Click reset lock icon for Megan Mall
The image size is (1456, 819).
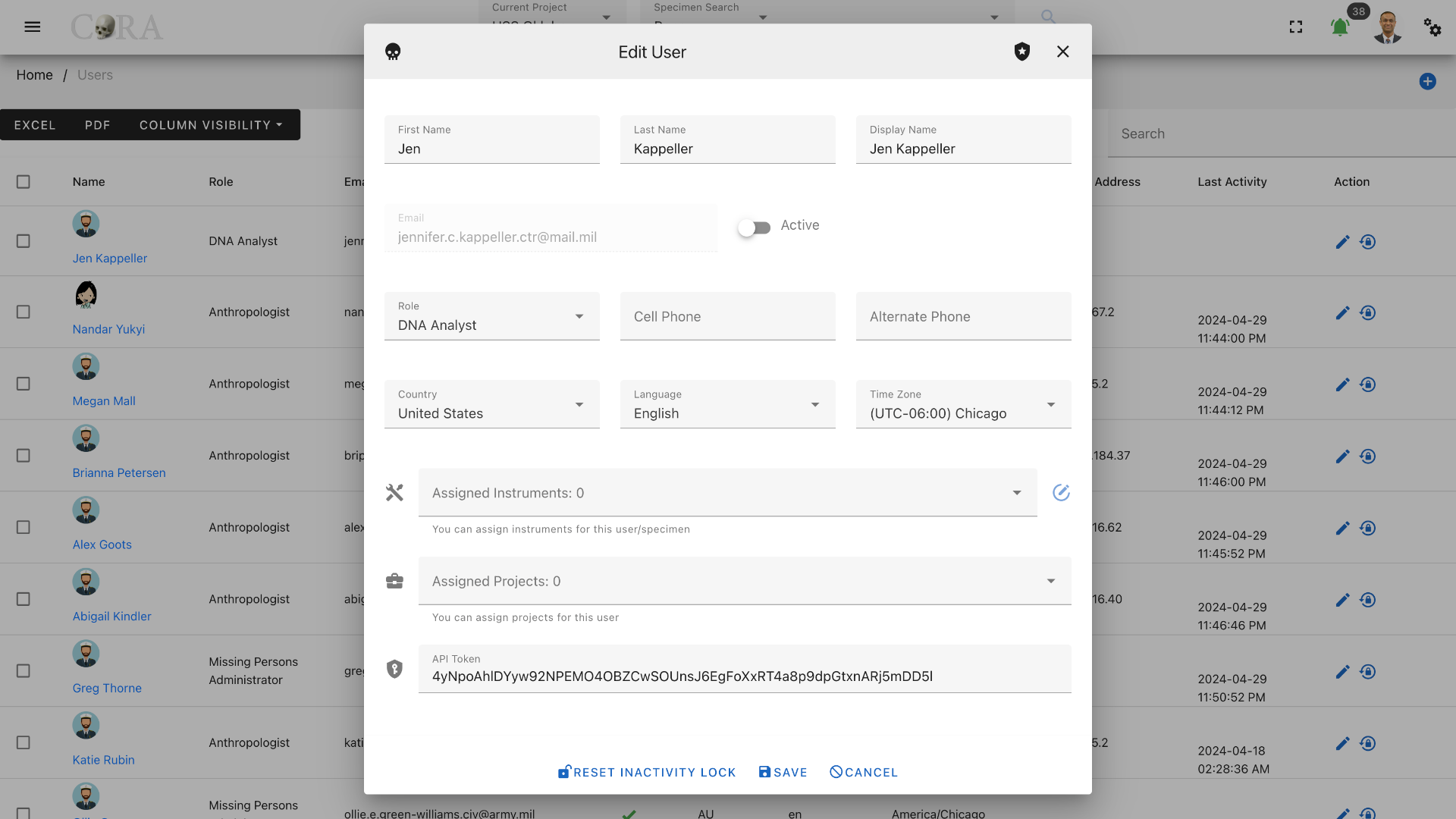(x=1368, y=384)
